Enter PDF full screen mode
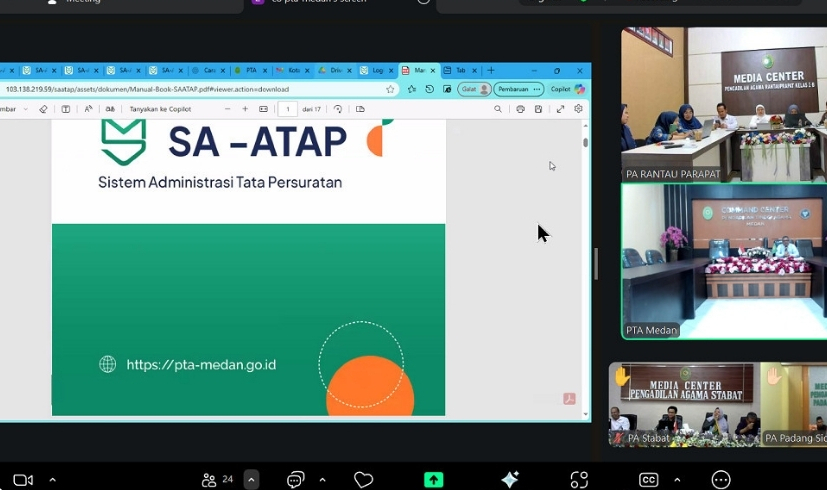 pos(560,109)
